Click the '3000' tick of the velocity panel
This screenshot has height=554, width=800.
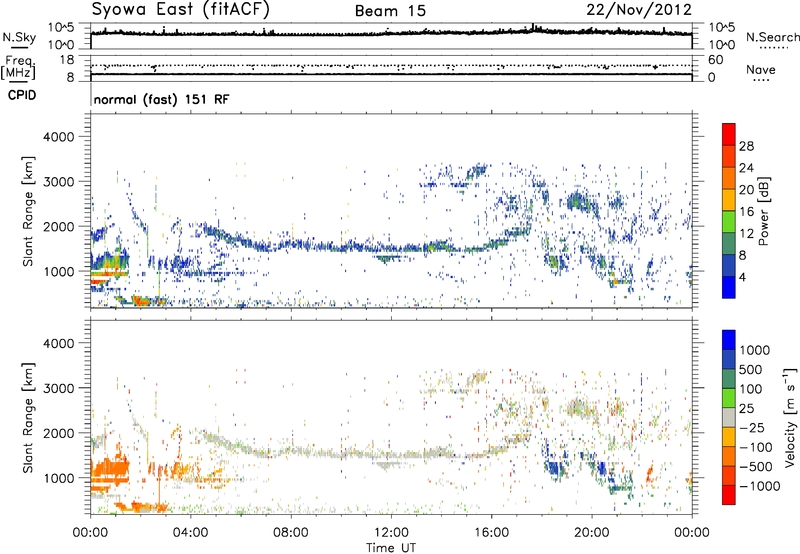click(59, 388)
